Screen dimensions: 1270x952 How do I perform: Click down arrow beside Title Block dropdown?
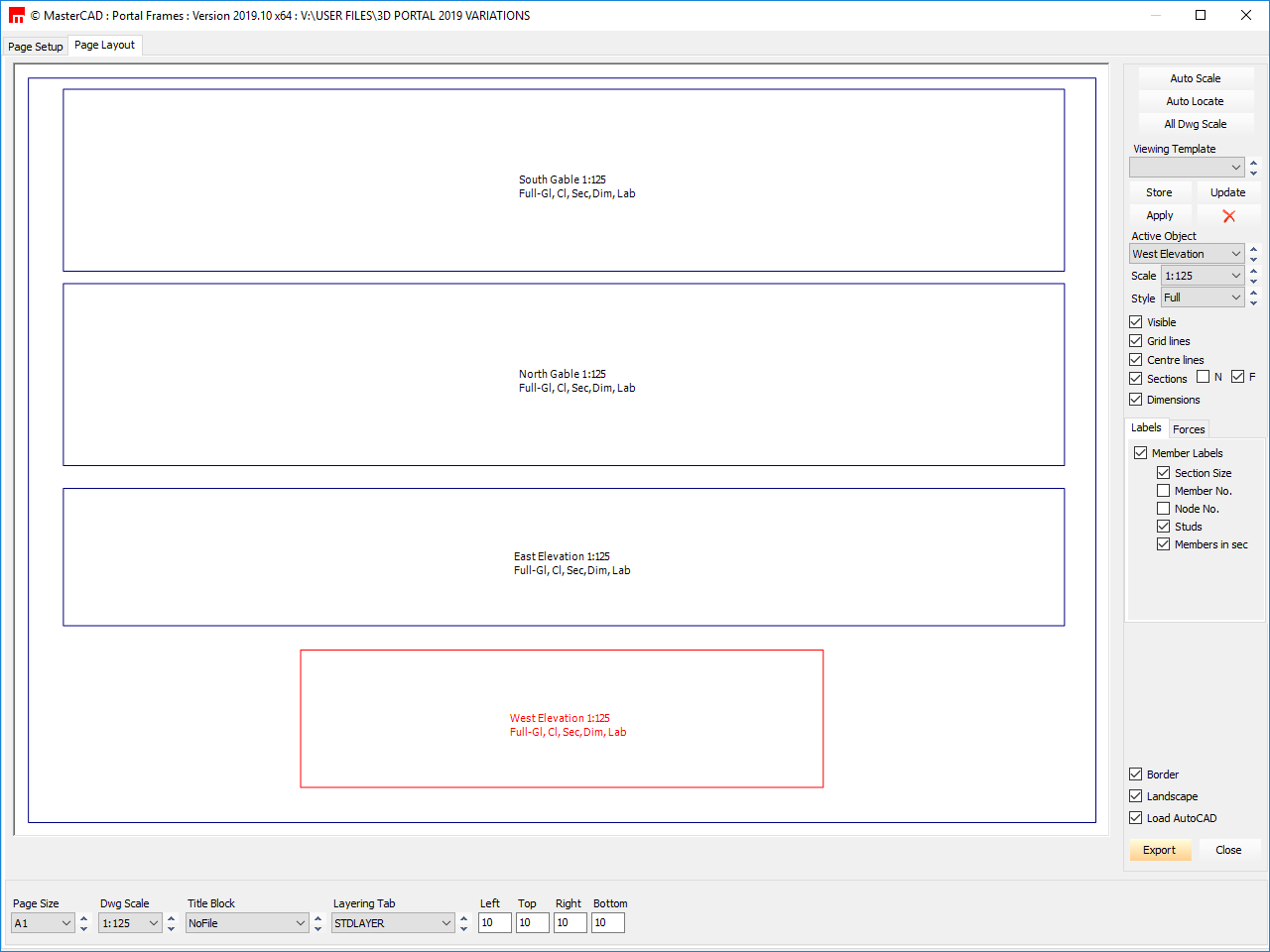(x=317, y=929)
